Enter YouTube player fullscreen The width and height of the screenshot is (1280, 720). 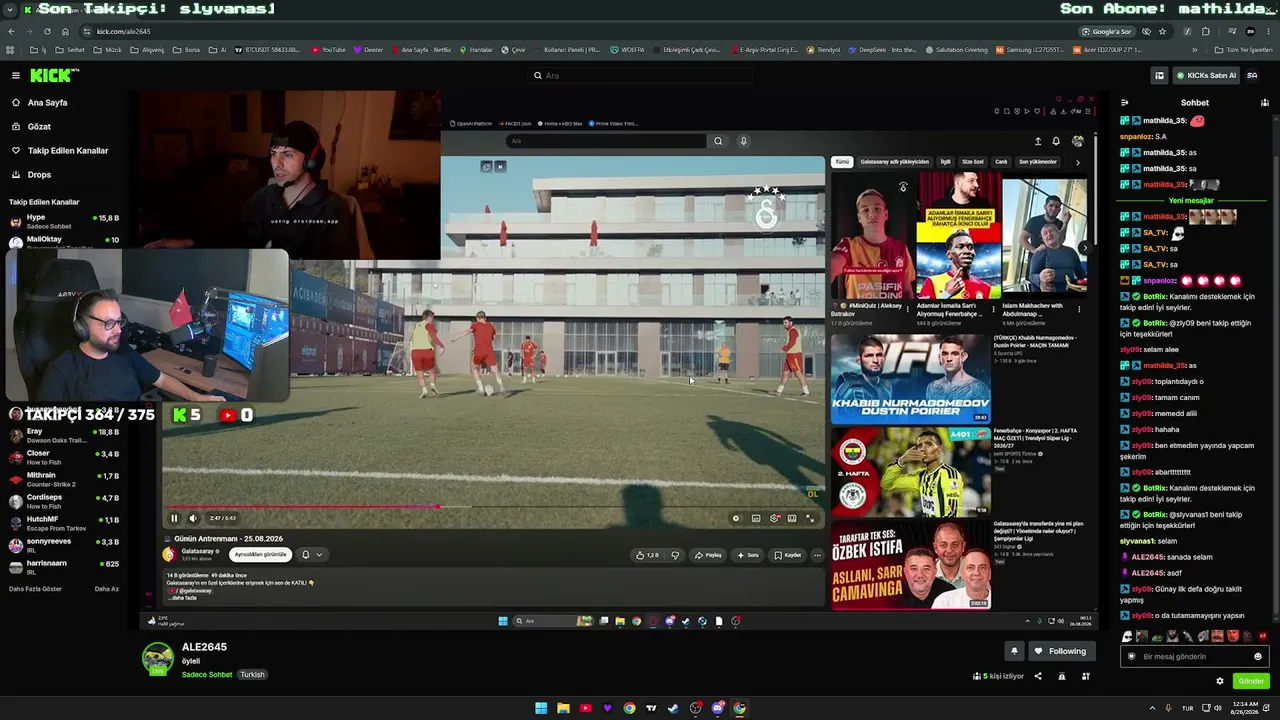(810, 518)
